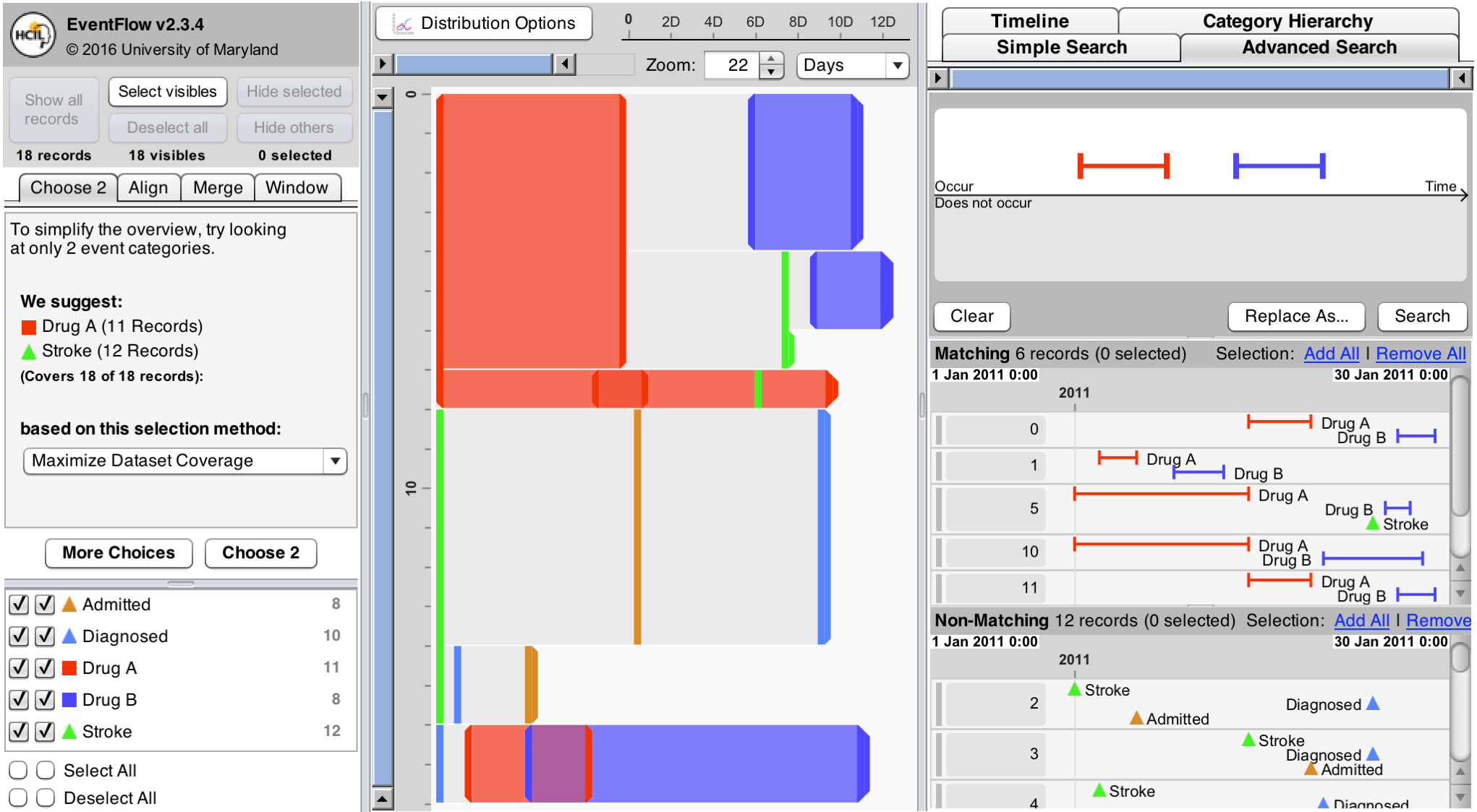Click the green Stroke triangle in category list
The width and height of the screenshot is (1477, 812).
69,732
